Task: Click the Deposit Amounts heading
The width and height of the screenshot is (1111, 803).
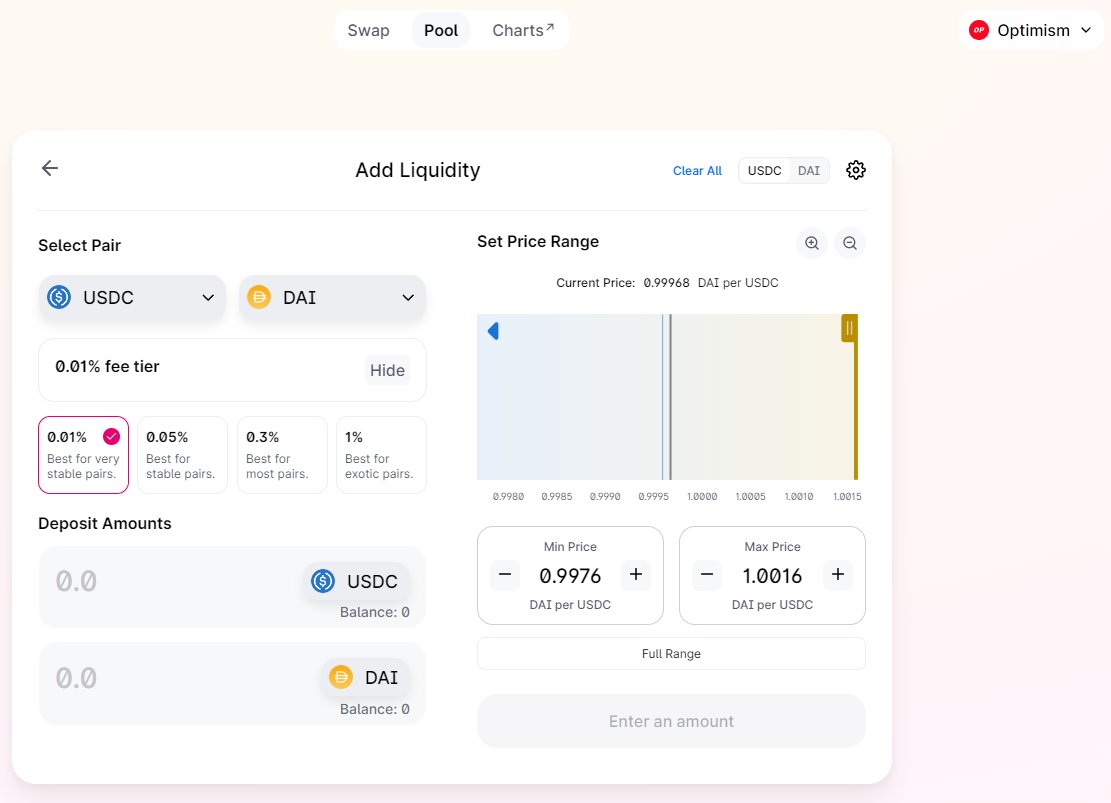Action: [x=105, y=523]
